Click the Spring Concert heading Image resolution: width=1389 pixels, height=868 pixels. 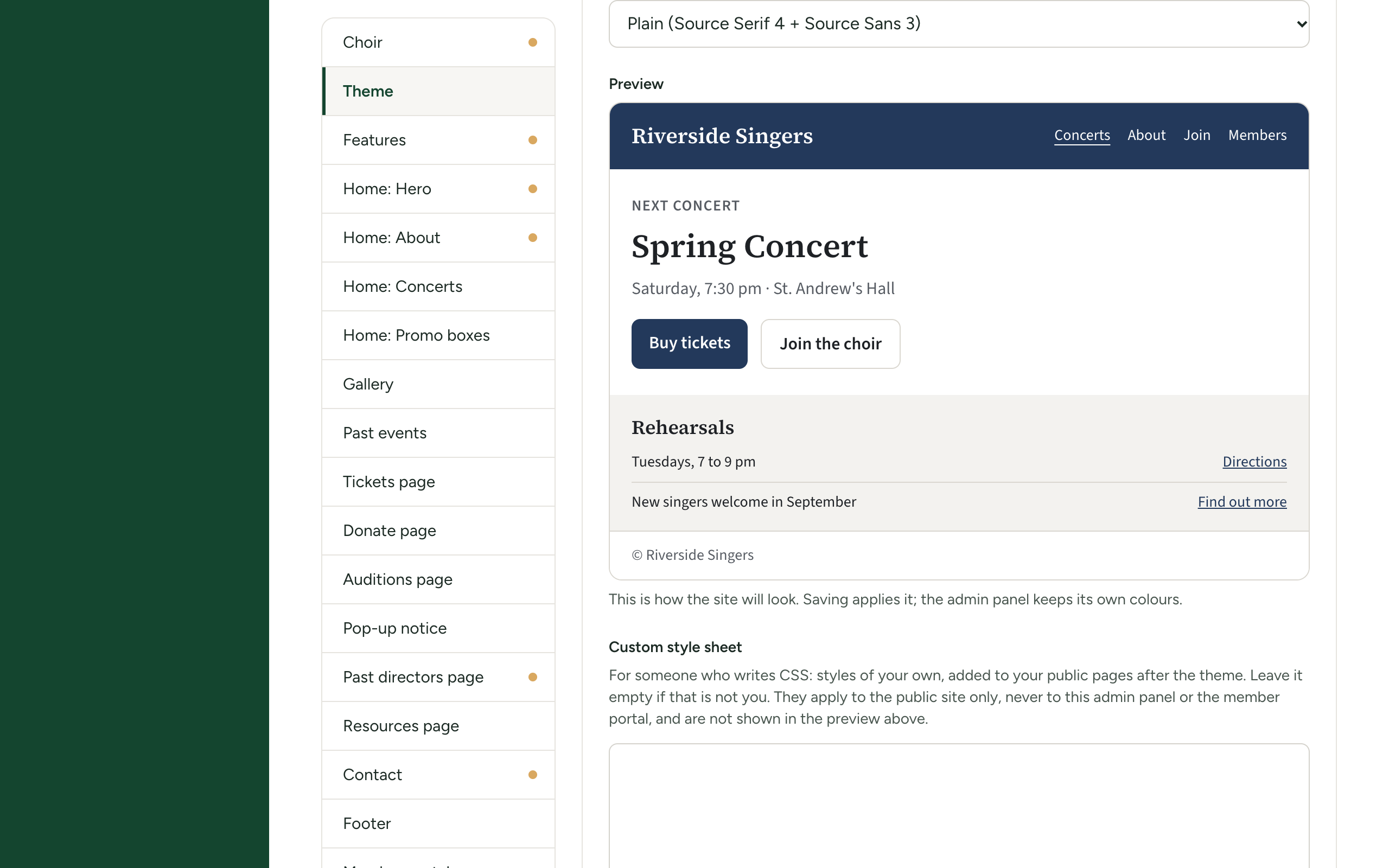tap(750, 246)
